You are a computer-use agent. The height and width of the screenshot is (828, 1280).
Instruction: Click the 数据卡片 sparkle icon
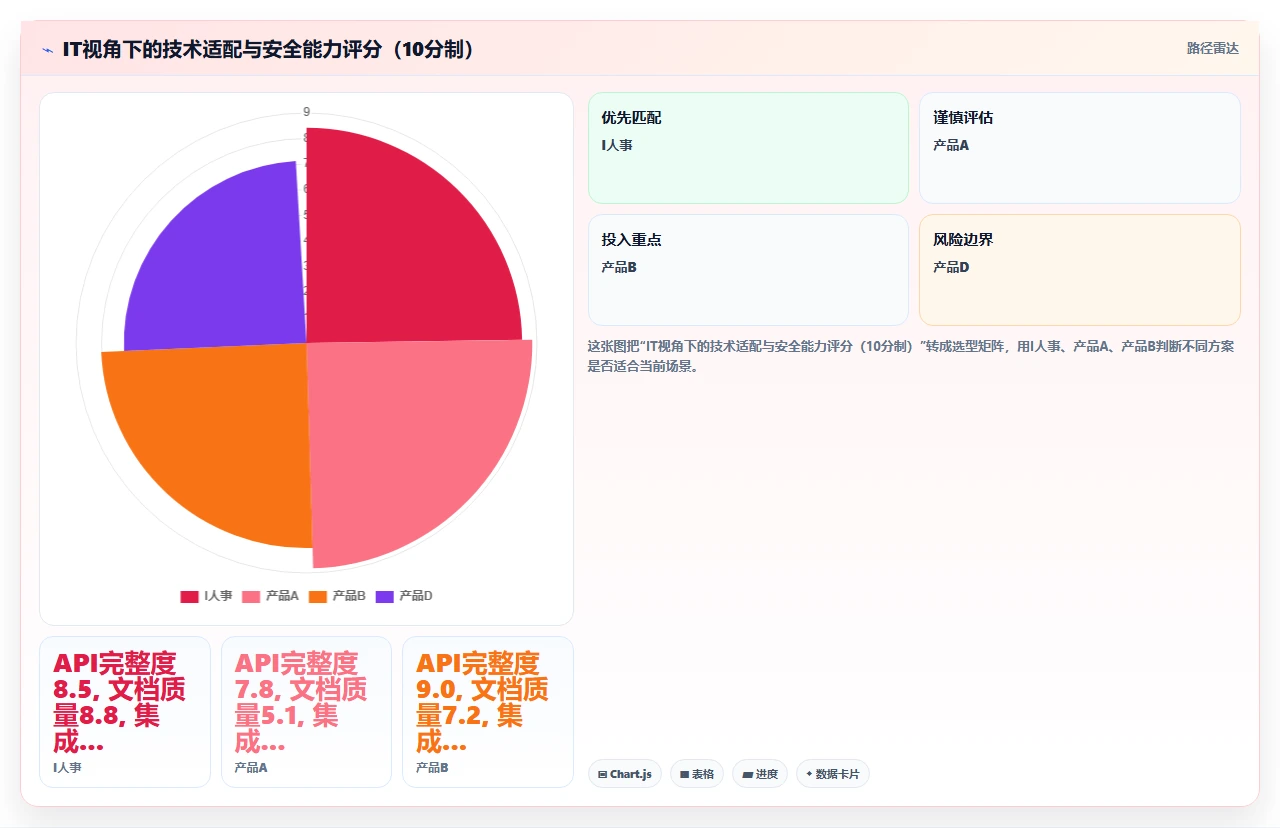click(809, 774)
